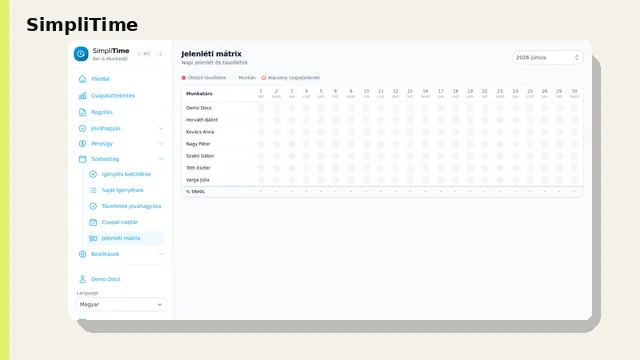
Task: Select Igénylés beküldése submenu item
Action: pyautogui.click(x=126, y=174)
